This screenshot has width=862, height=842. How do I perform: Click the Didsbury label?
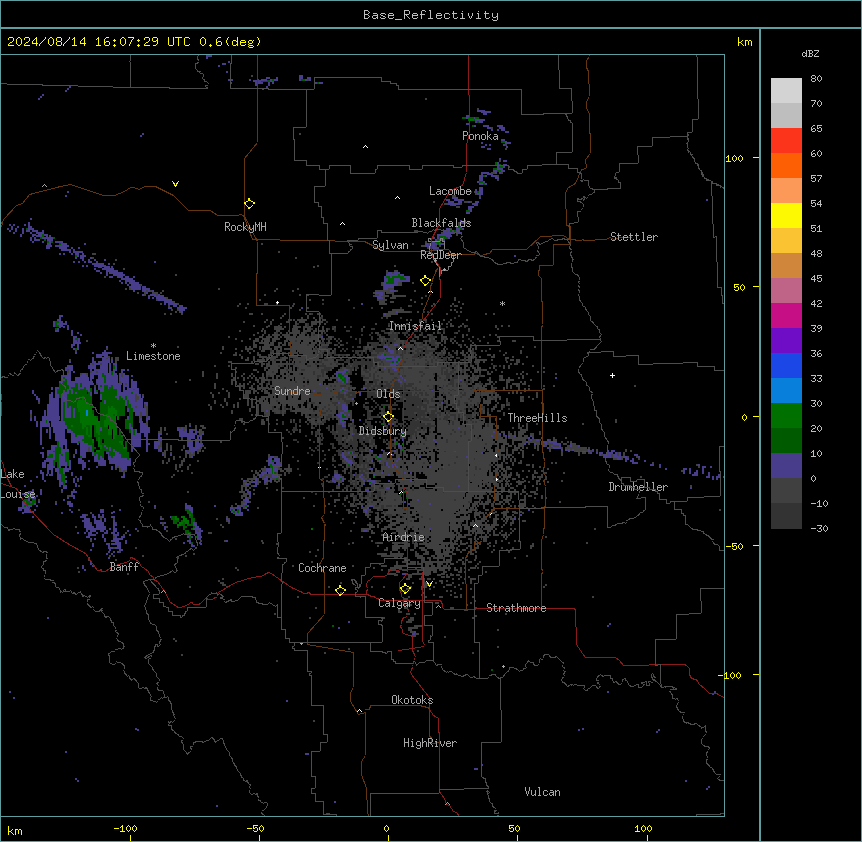point(383,431)
